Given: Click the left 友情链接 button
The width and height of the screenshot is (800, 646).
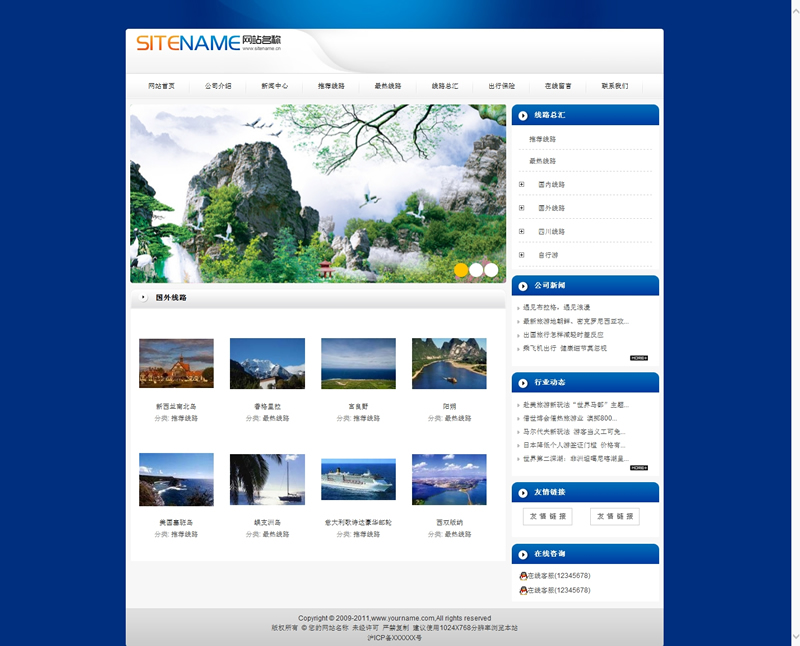Looking at the screenshot, I should pos(547,517).
